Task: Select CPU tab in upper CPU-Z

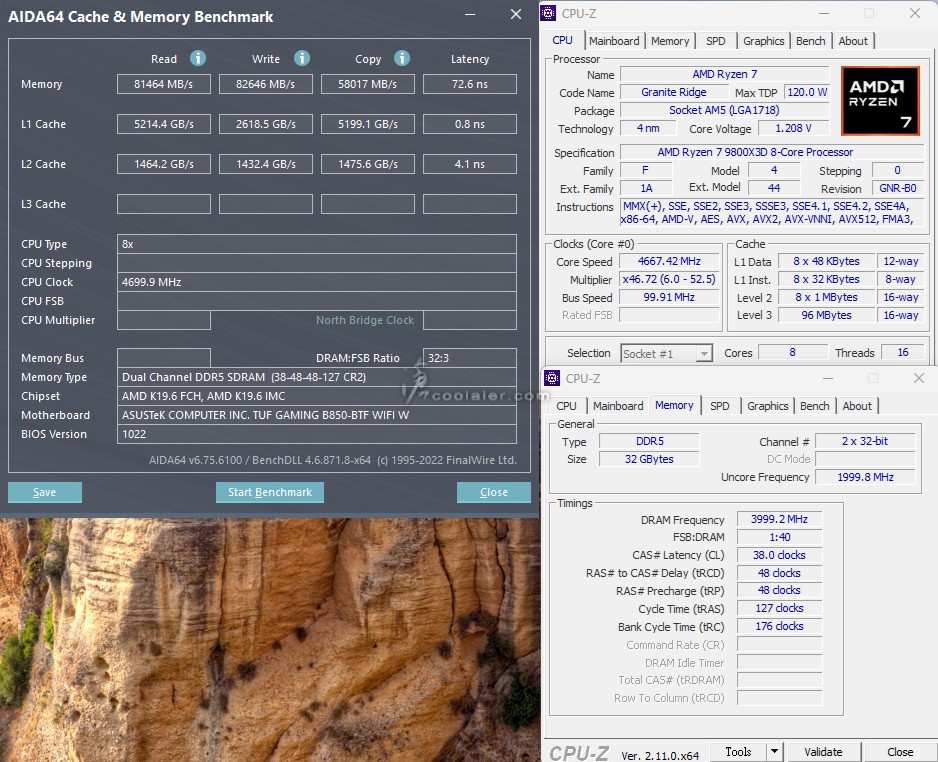Action: tap(562, 40)
